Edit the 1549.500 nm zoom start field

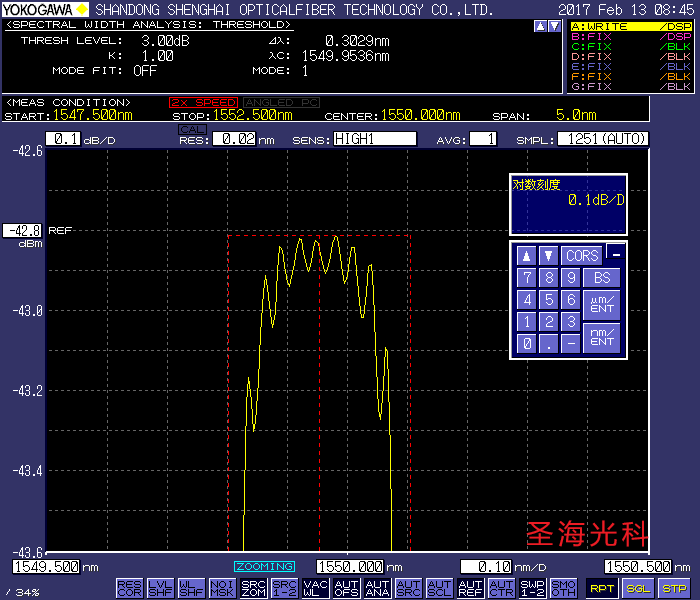(x=46, y=567)
